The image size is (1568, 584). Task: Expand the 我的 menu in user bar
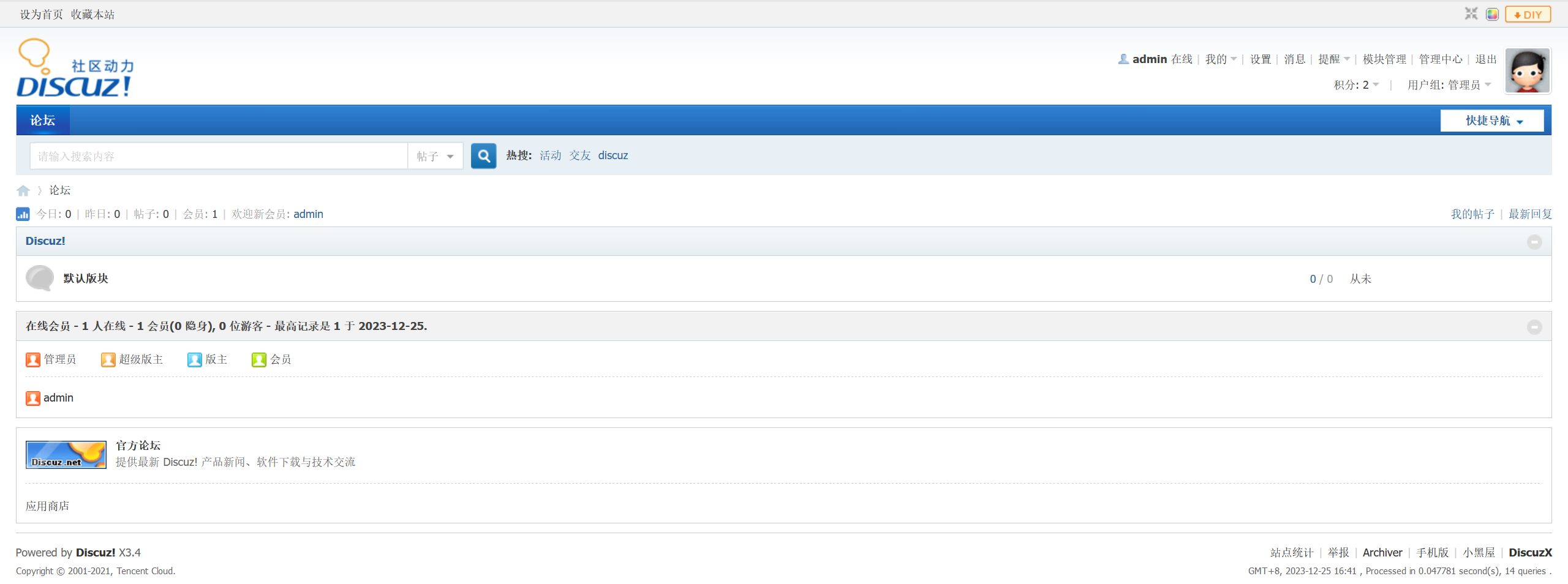1220,59
